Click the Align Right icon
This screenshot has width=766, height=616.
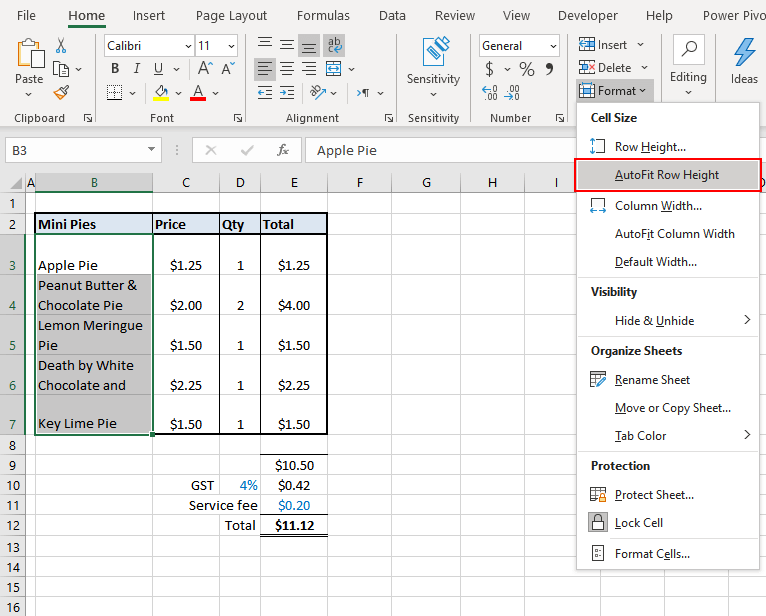tap(309, 68)
